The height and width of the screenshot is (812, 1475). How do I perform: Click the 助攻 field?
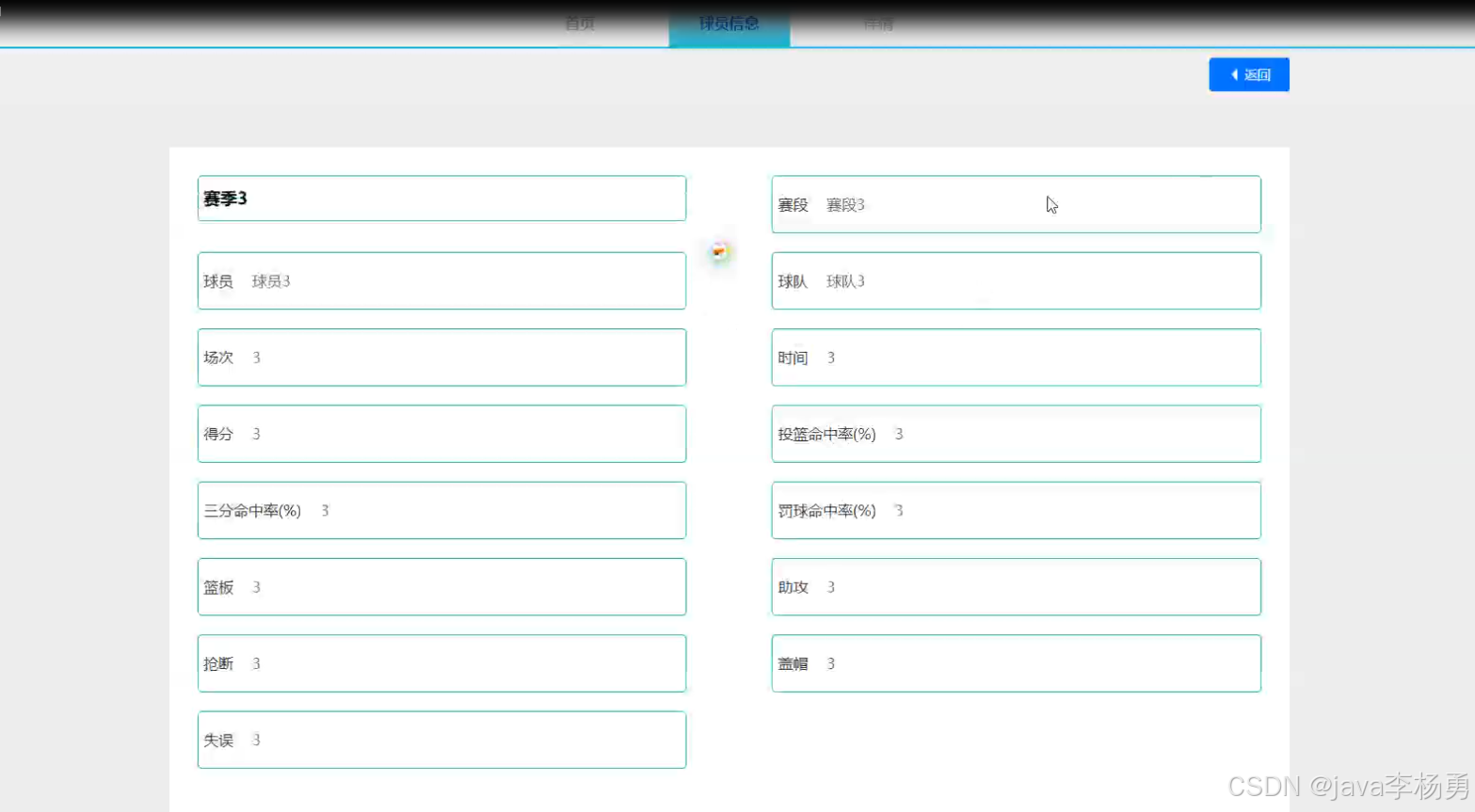click(x=1016, y=587)
